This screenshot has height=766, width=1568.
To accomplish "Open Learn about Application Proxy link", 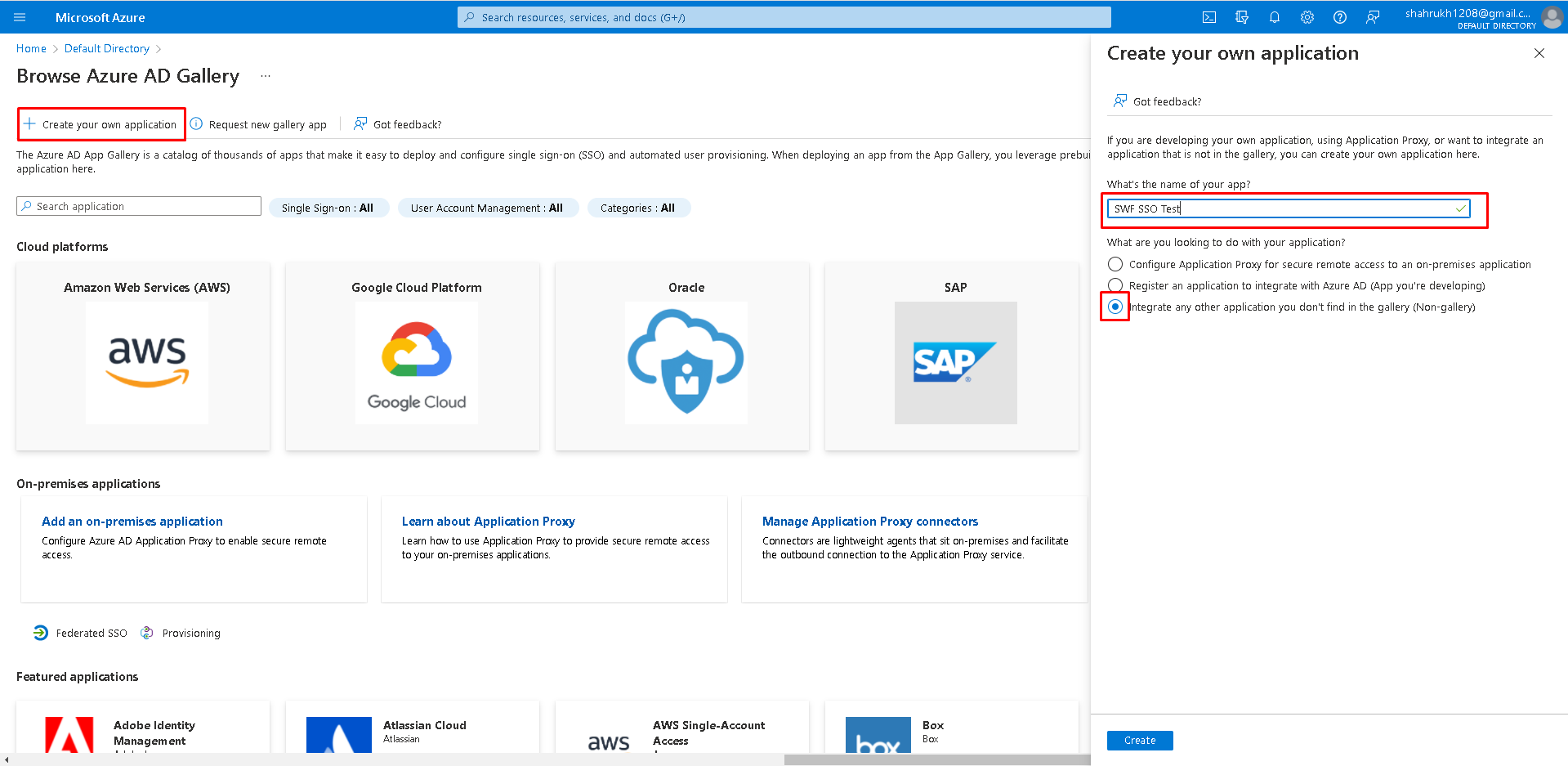I will click(x=489, y=522).
